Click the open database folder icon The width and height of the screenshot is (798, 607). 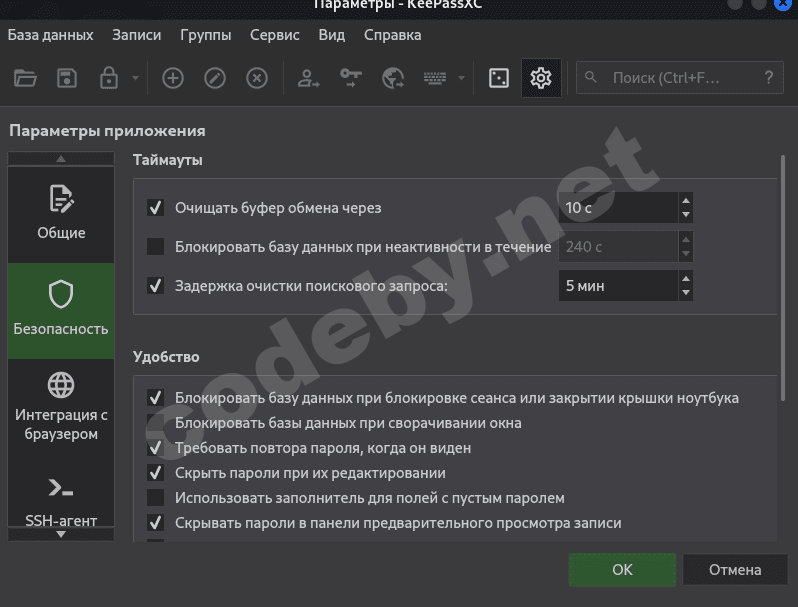point(25,78)
